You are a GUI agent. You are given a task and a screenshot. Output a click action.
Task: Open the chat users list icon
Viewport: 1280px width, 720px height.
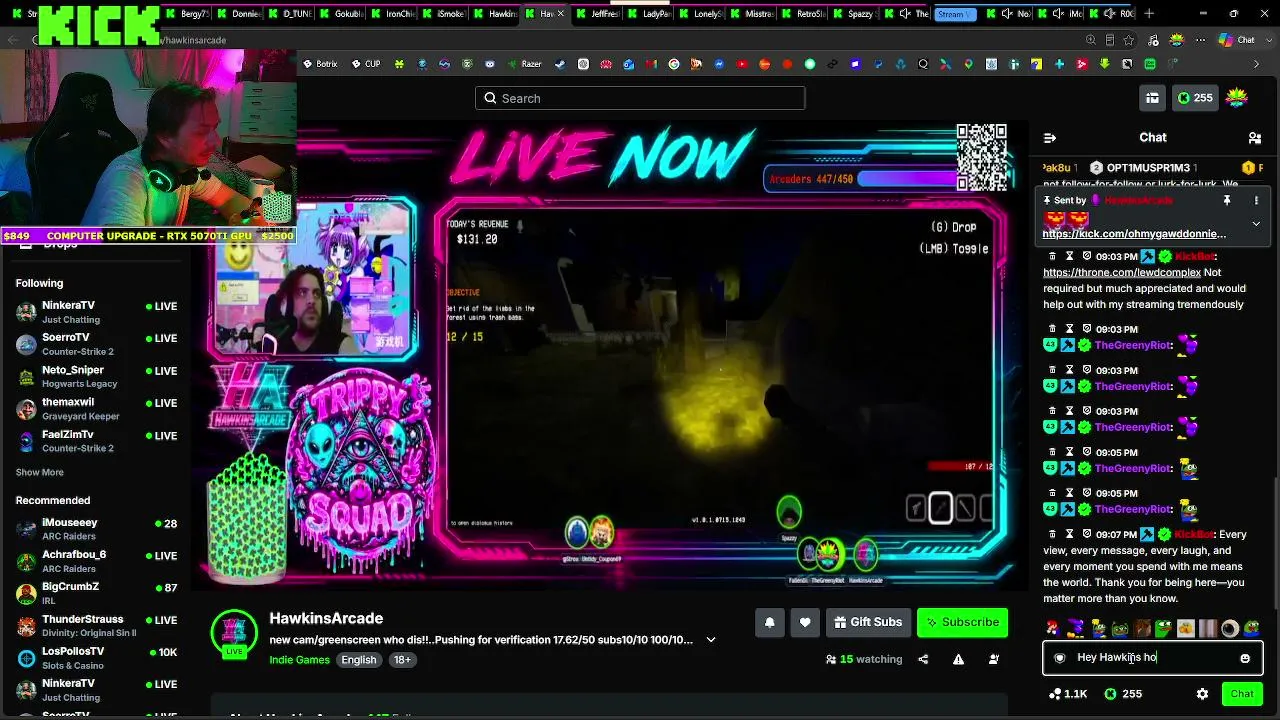(x=1255, y=138)
